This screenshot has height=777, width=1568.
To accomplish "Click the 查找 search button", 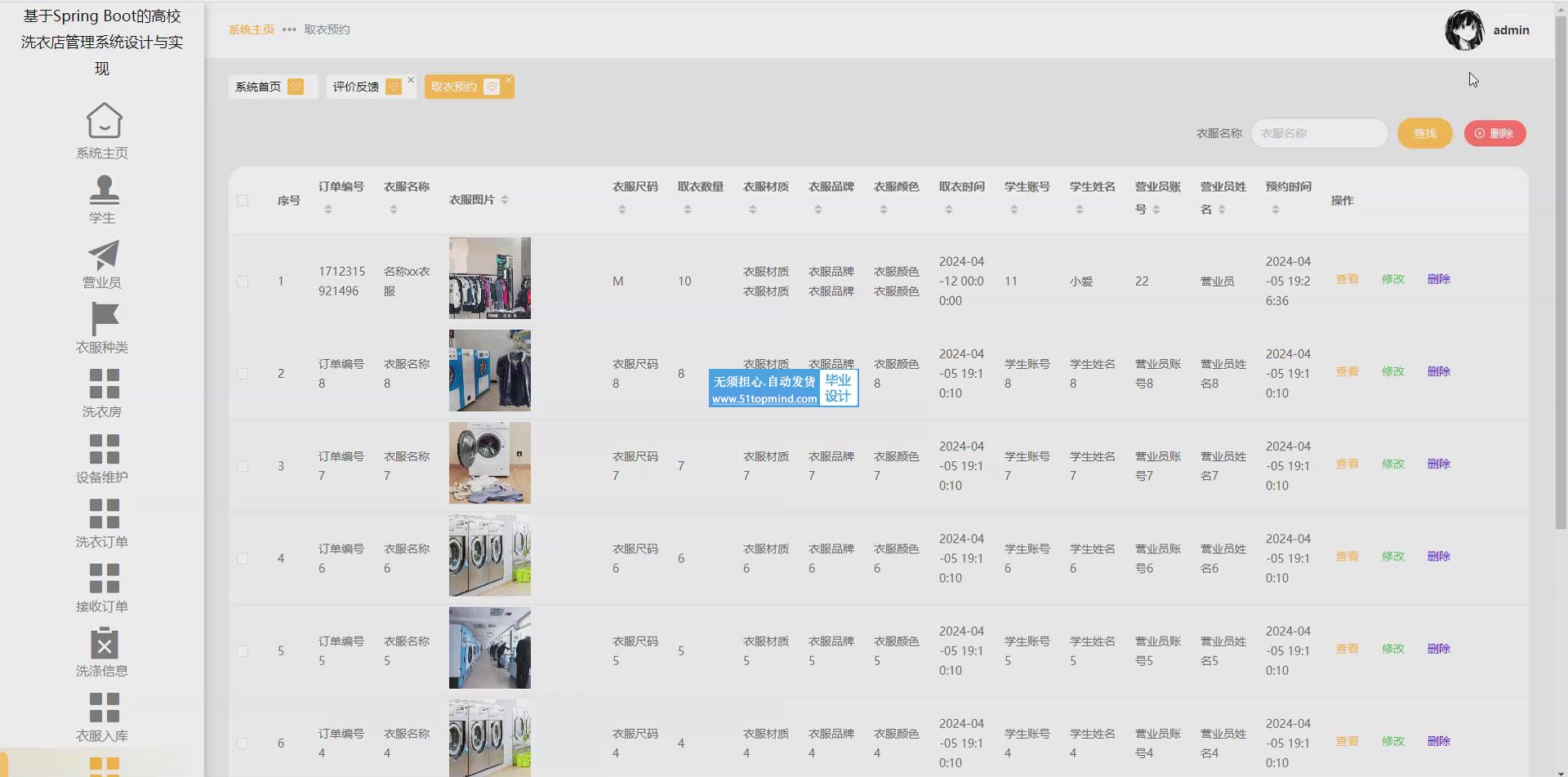I will (1425, 133).
